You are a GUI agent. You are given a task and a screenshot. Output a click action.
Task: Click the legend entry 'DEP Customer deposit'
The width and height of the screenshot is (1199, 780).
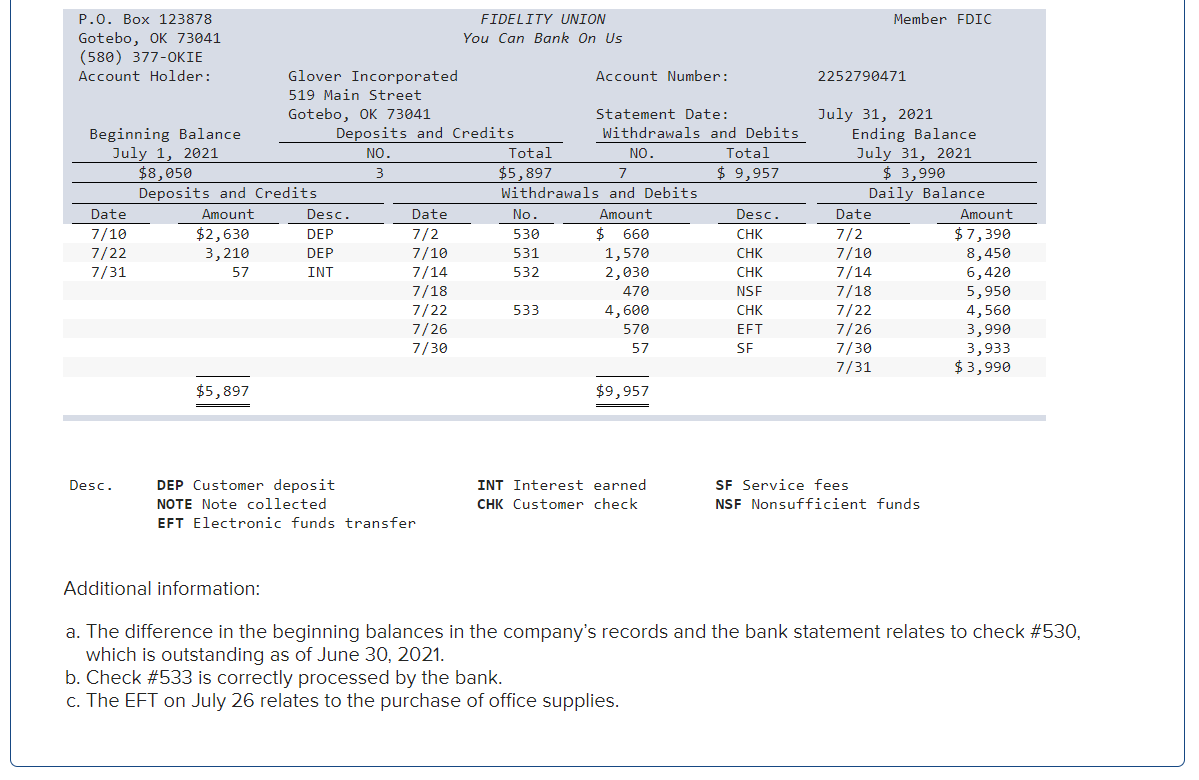(246, 486)
